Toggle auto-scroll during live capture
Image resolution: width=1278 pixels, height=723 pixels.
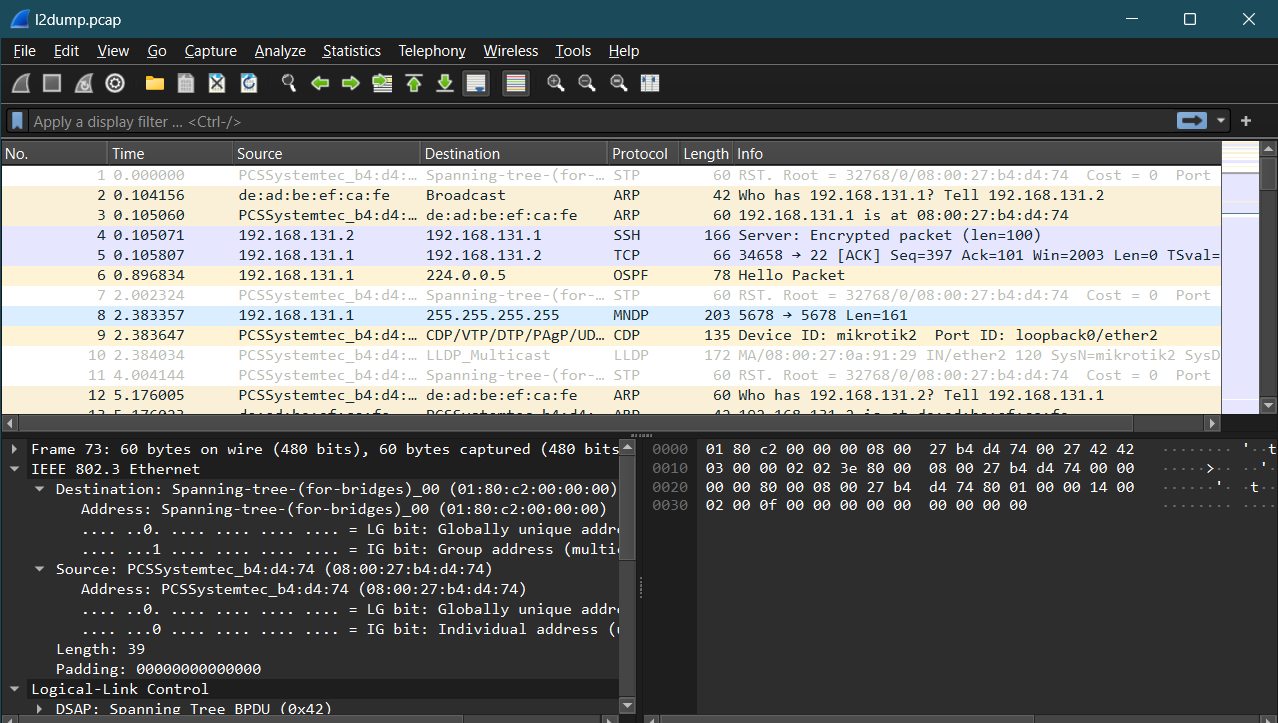(476, 83)
